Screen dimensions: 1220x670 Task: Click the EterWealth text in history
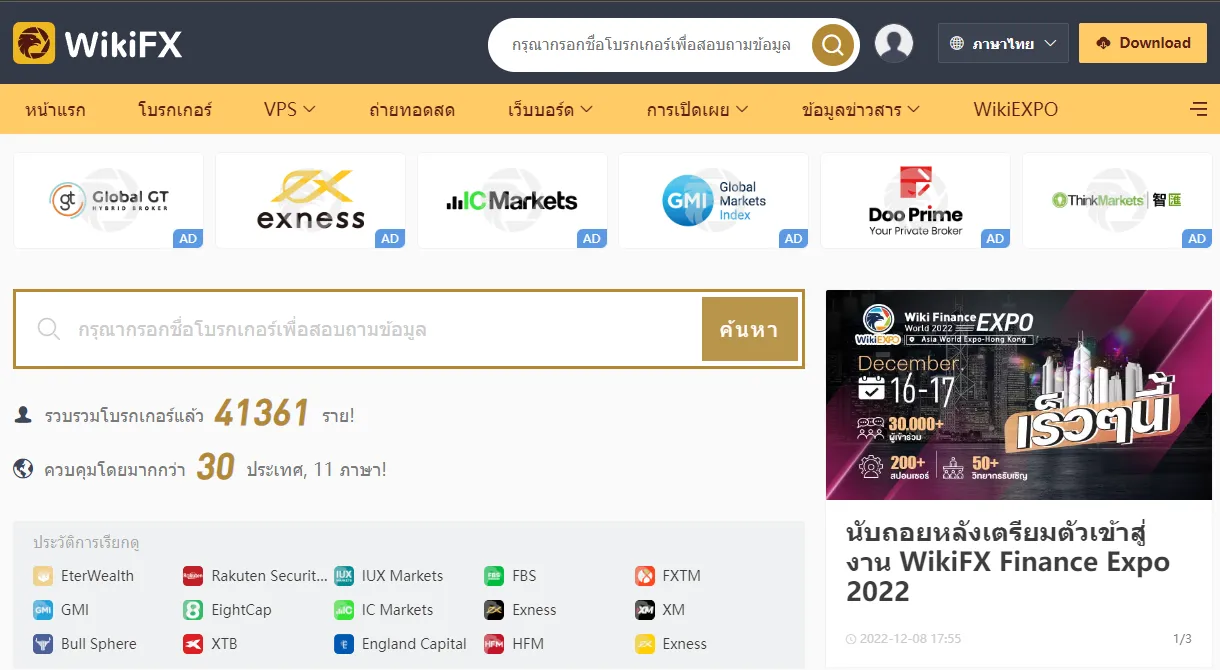pyautogui.click(x=97, y=576)
